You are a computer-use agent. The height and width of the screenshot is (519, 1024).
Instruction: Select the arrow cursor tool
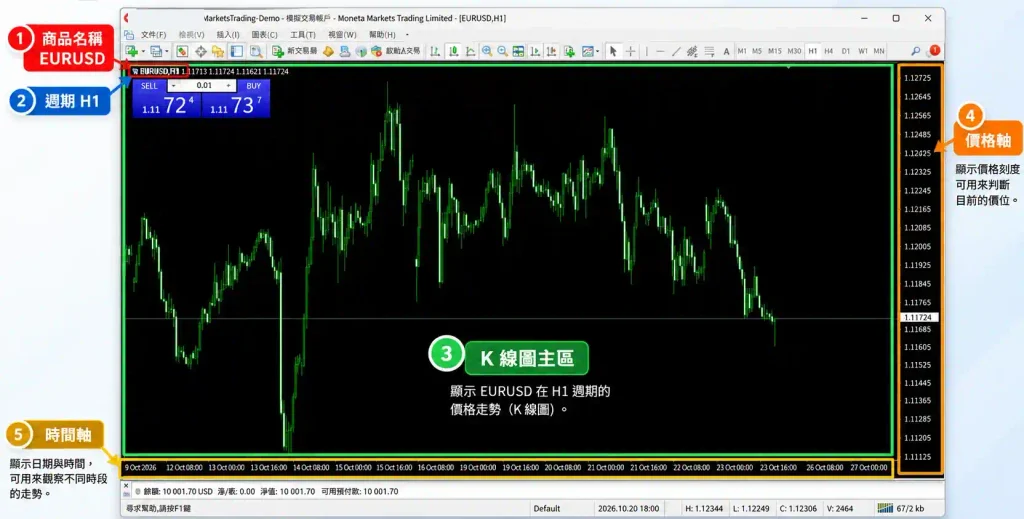[x=613, y=51]
